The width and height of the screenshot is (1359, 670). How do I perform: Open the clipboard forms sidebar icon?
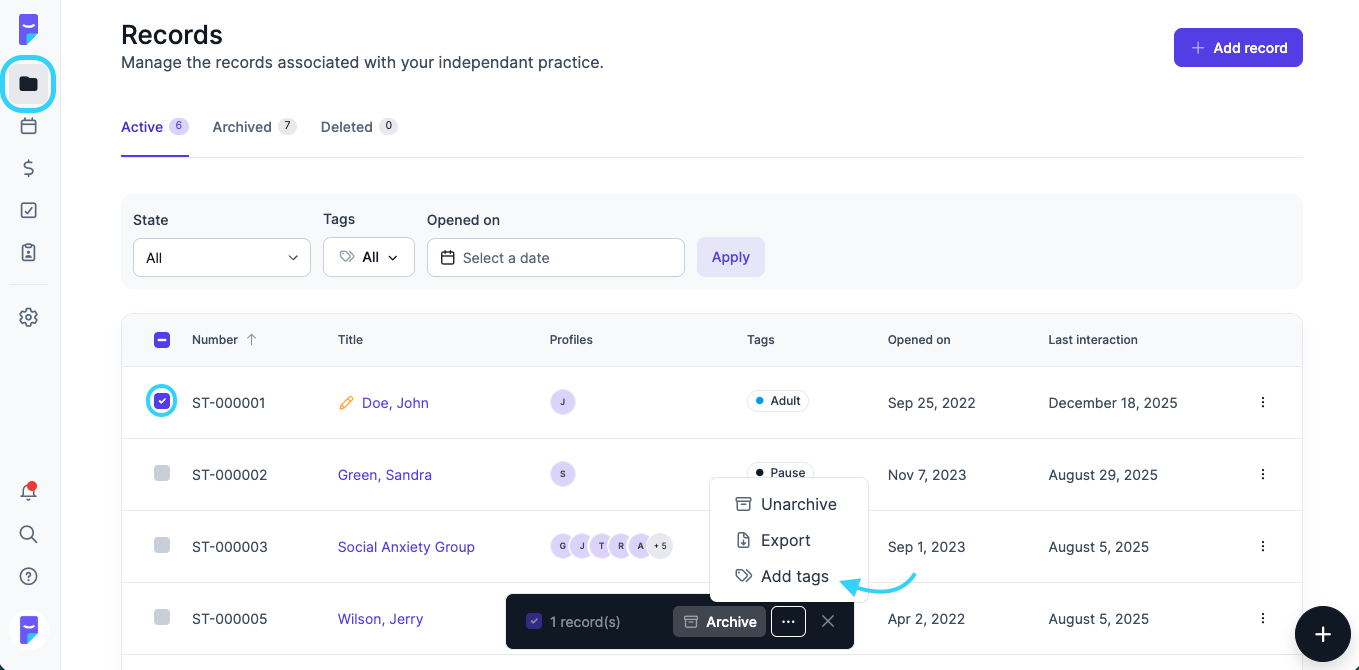tap(29, 252)
